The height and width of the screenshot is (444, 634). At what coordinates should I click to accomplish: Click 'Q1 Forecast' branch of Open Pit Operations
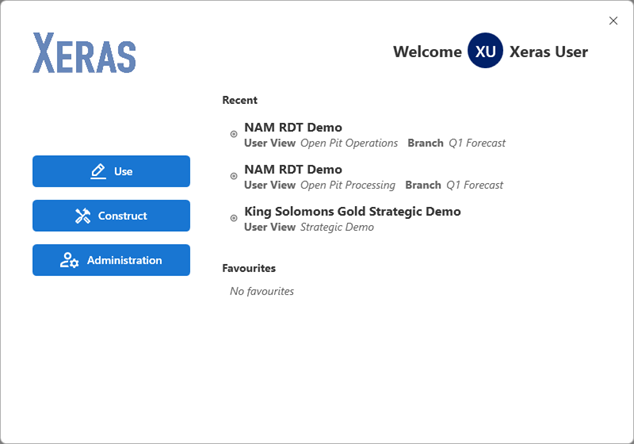tap(477, 143)
